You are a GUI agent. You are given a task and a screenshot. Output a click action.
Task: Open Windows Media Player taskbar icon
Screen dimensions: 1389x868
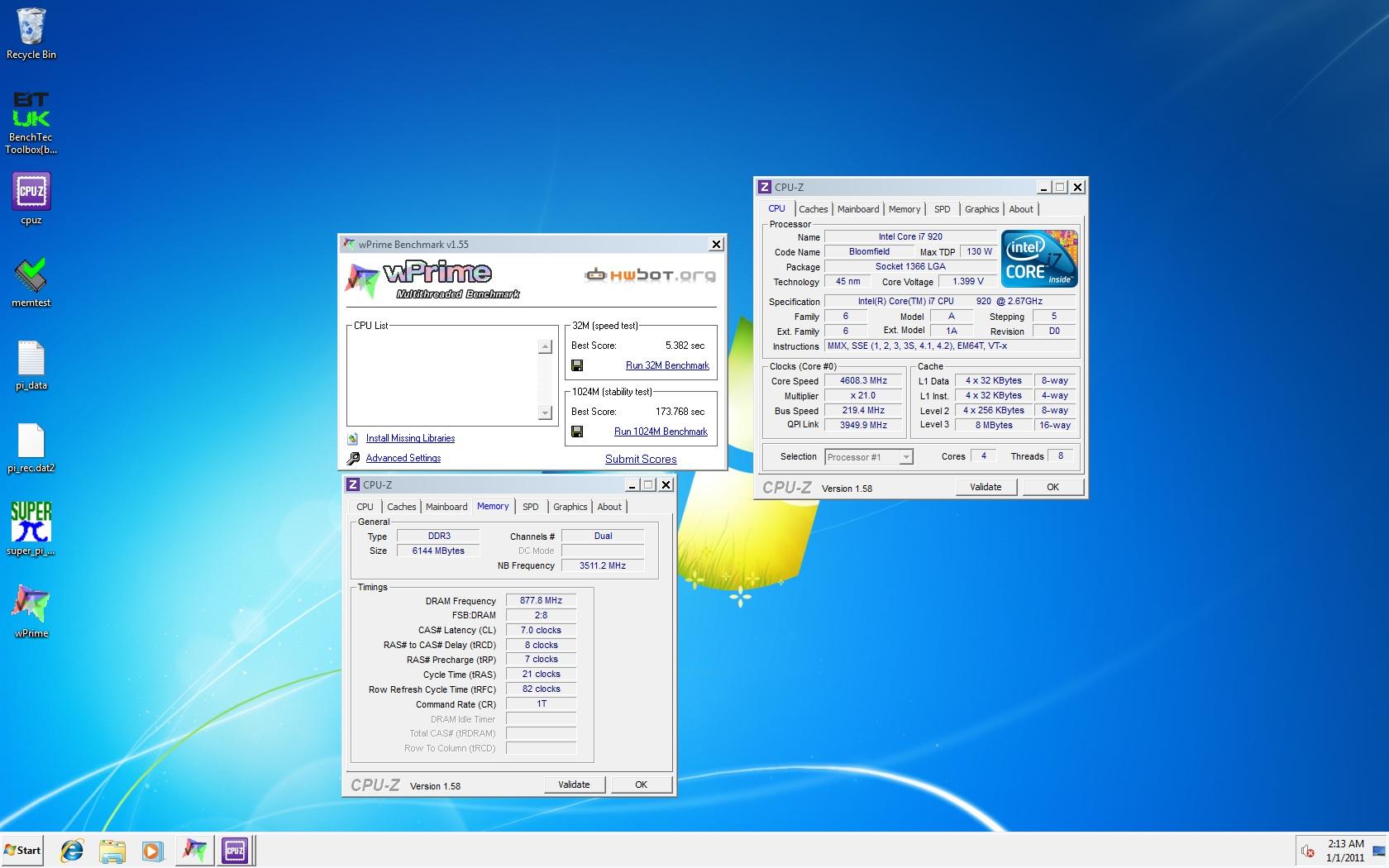pos(152,851)
